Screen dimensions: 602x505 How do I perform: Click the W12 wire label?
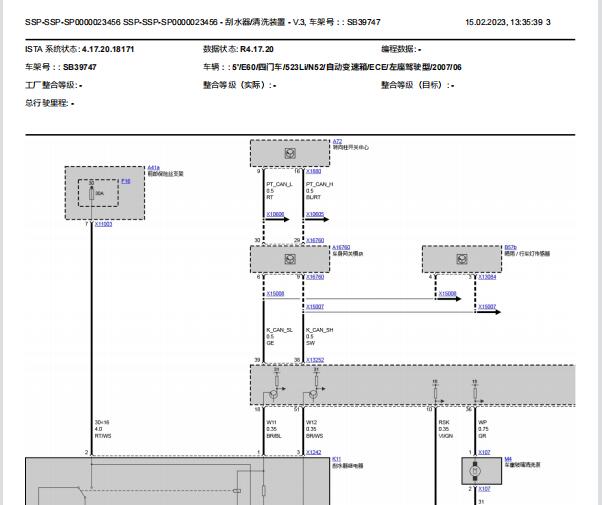[x=311, y=422]
